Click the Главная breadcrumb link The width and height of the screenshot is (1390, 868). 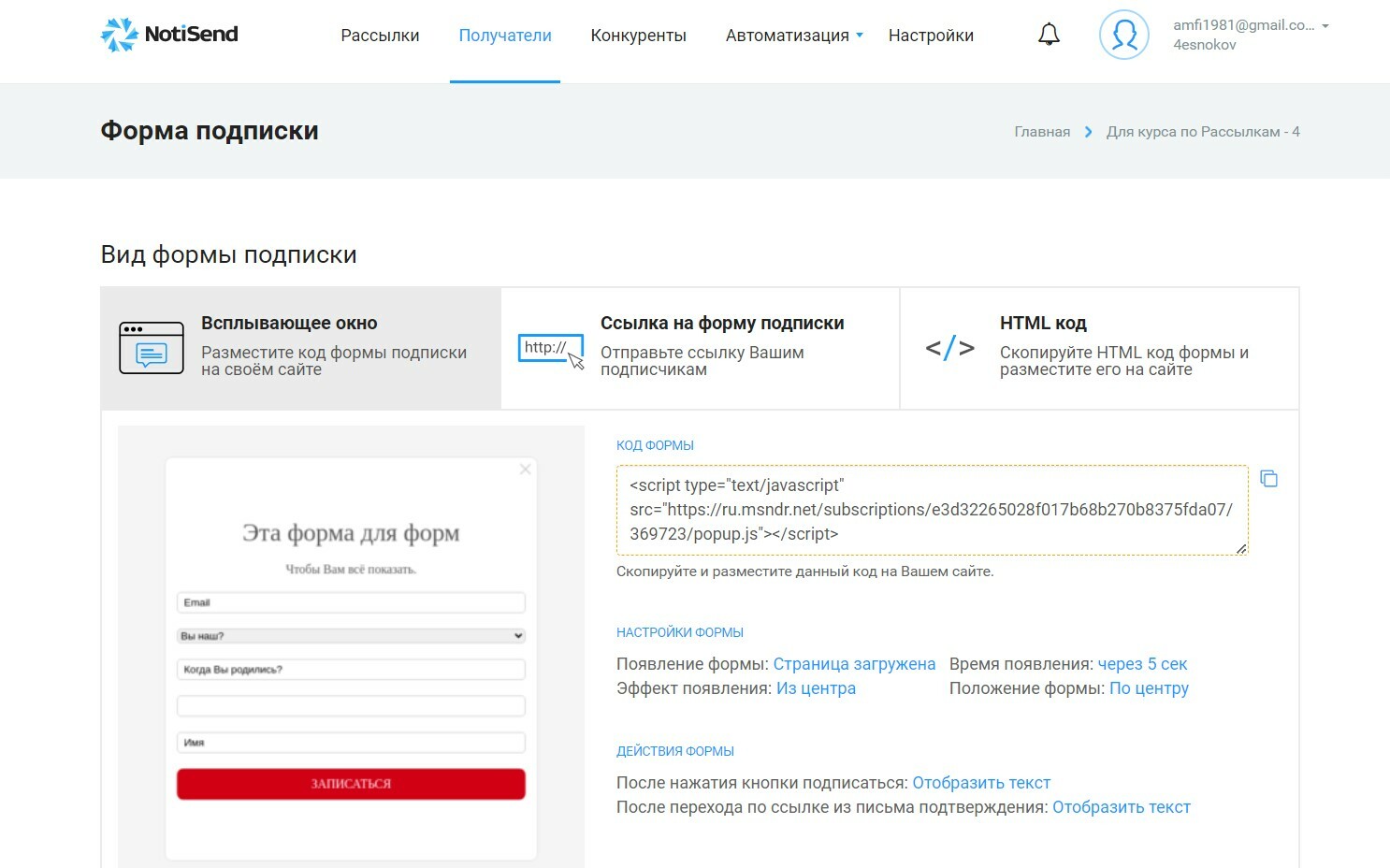point(1042,132)
